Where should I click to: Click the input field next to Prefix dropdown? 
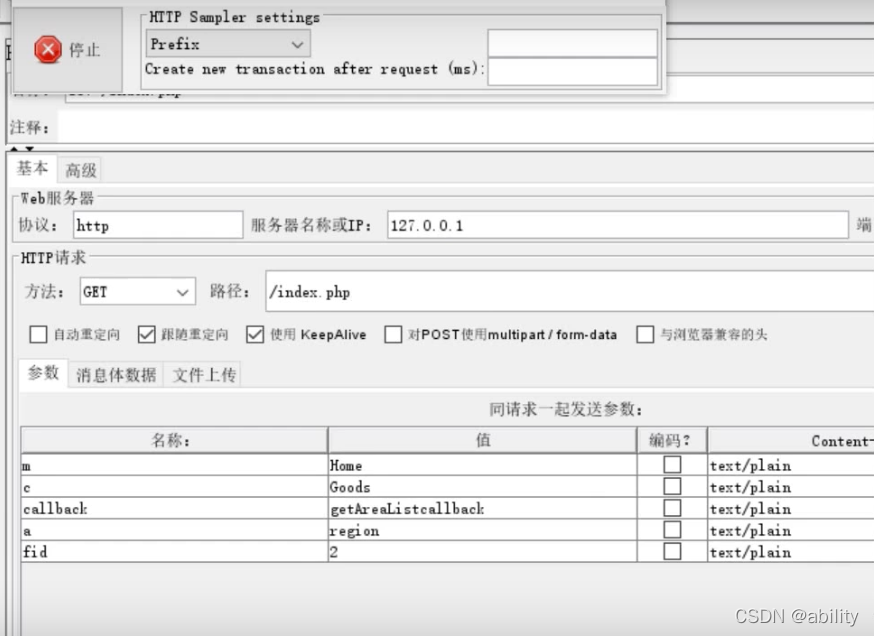click(x=572, y=43)
